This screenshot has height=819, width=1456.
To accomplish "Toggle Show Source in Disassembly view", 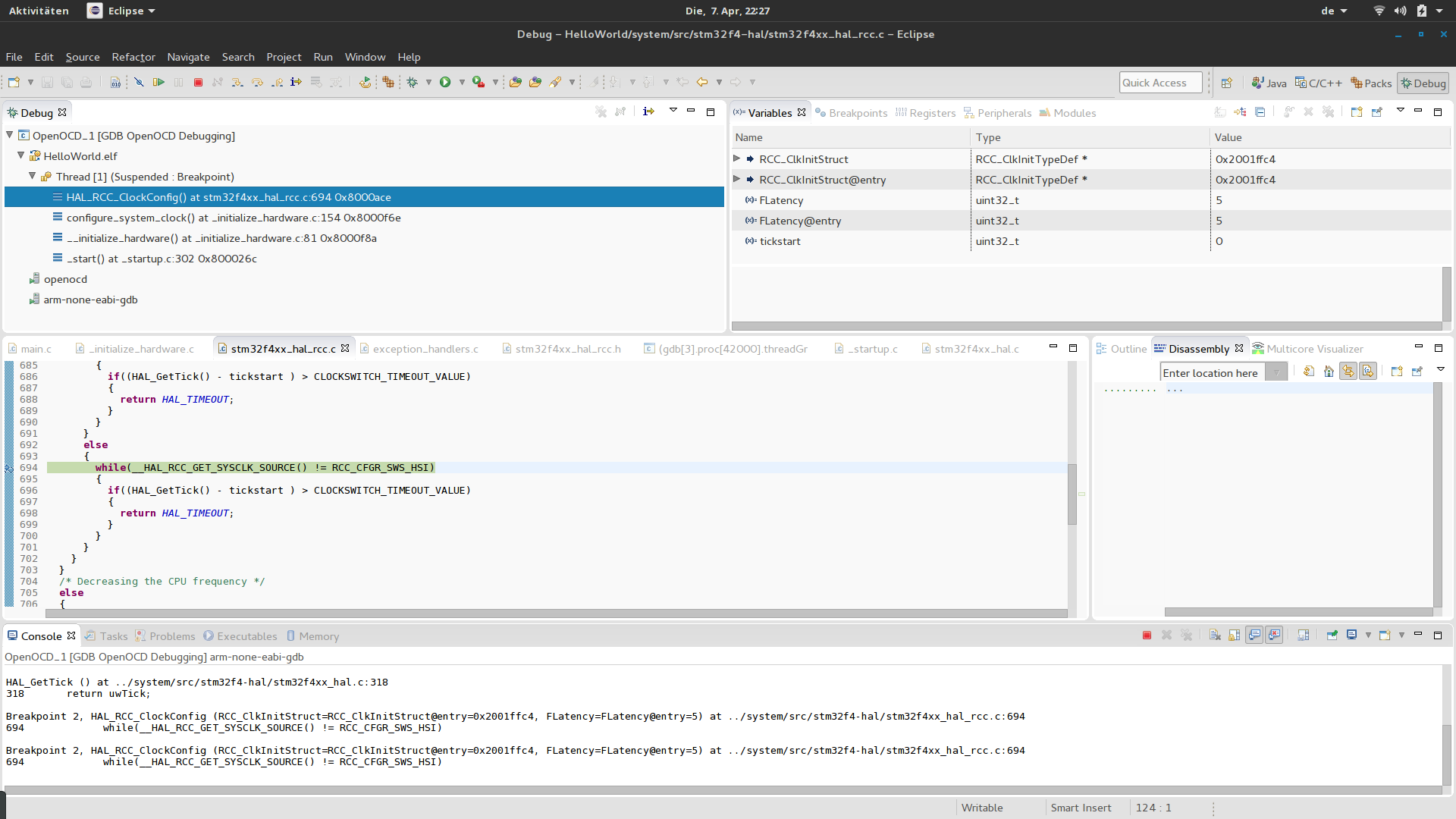I will point(1368,372).
